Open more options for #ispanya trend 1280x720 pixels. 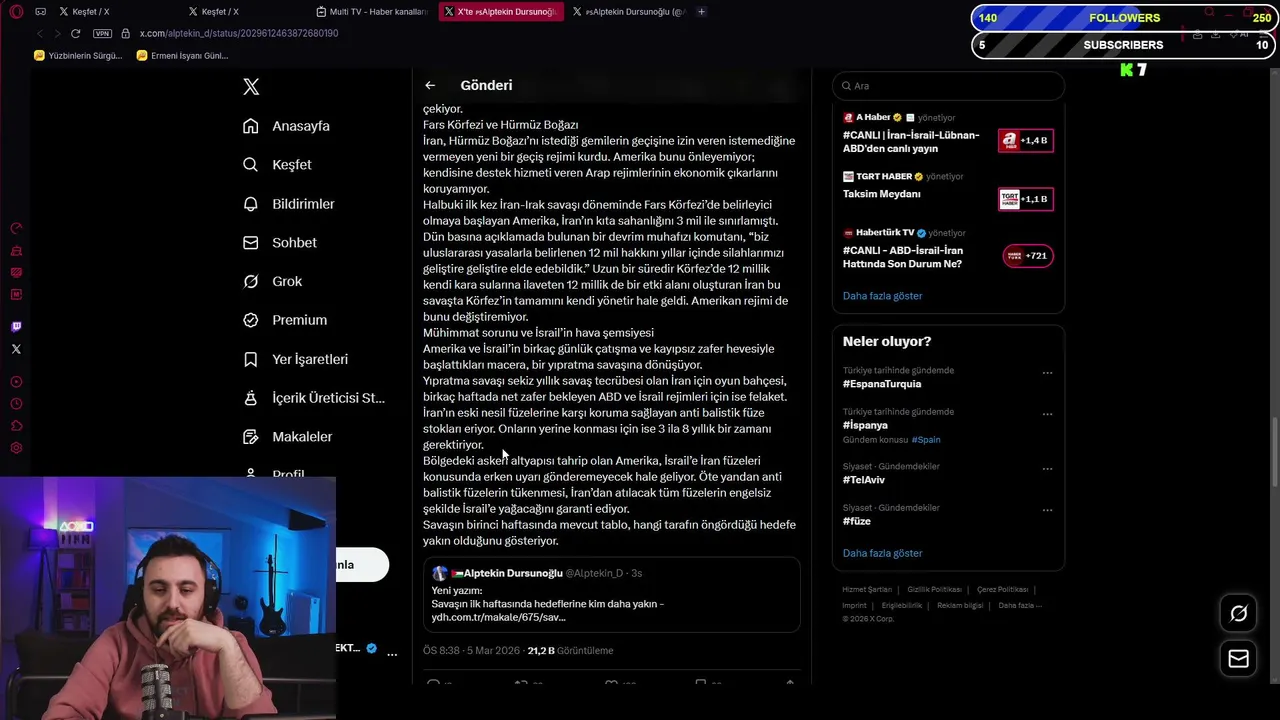(x=1047, y=414)
